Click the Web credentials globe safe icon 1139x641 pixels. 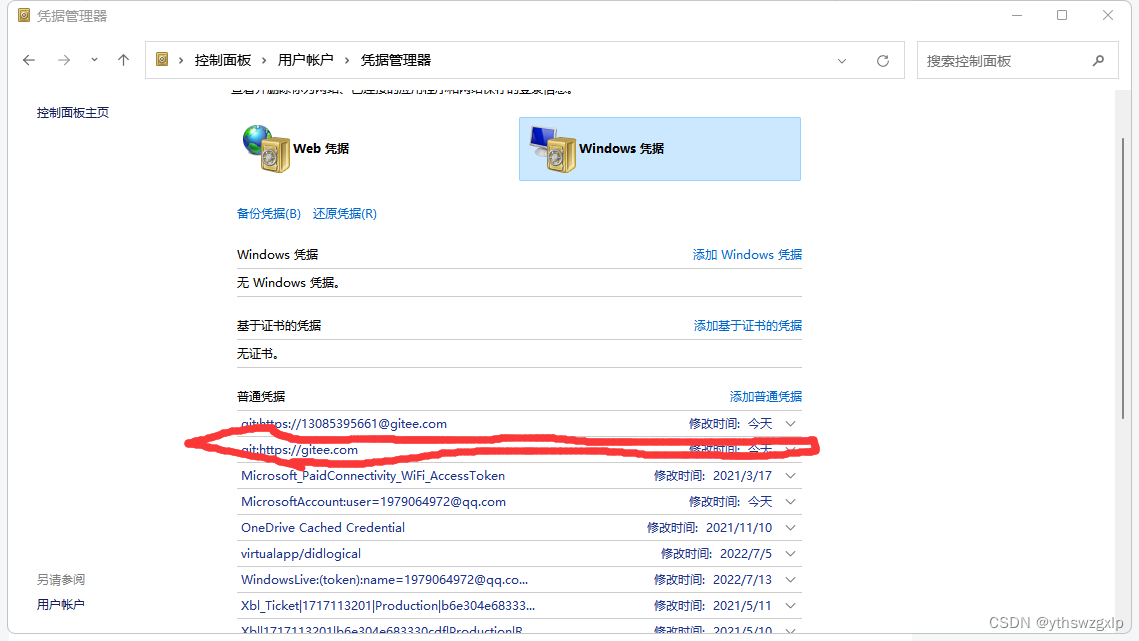click(266, 148)
